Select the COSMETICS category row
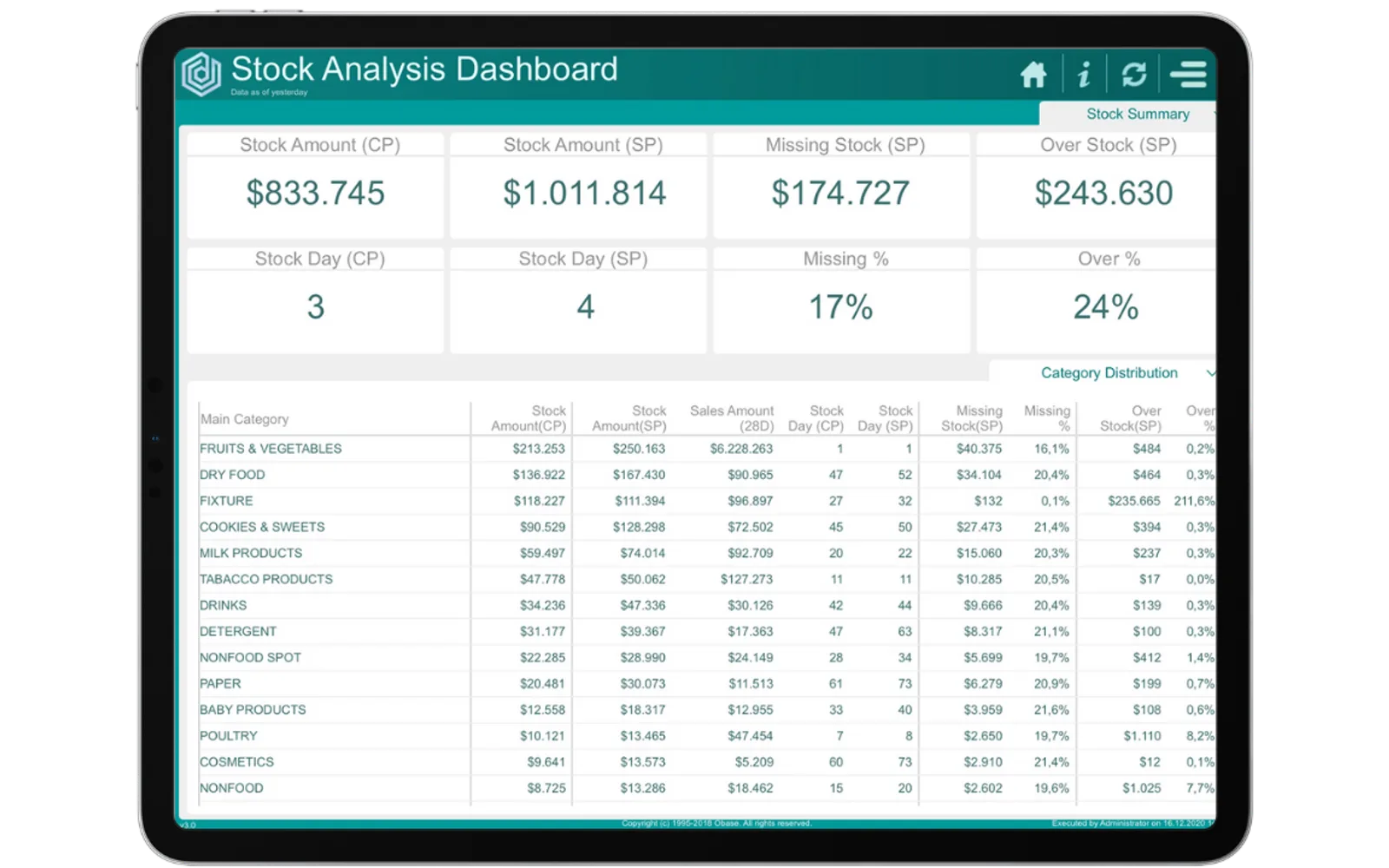Screen dimensions: 1389x868 707,761
